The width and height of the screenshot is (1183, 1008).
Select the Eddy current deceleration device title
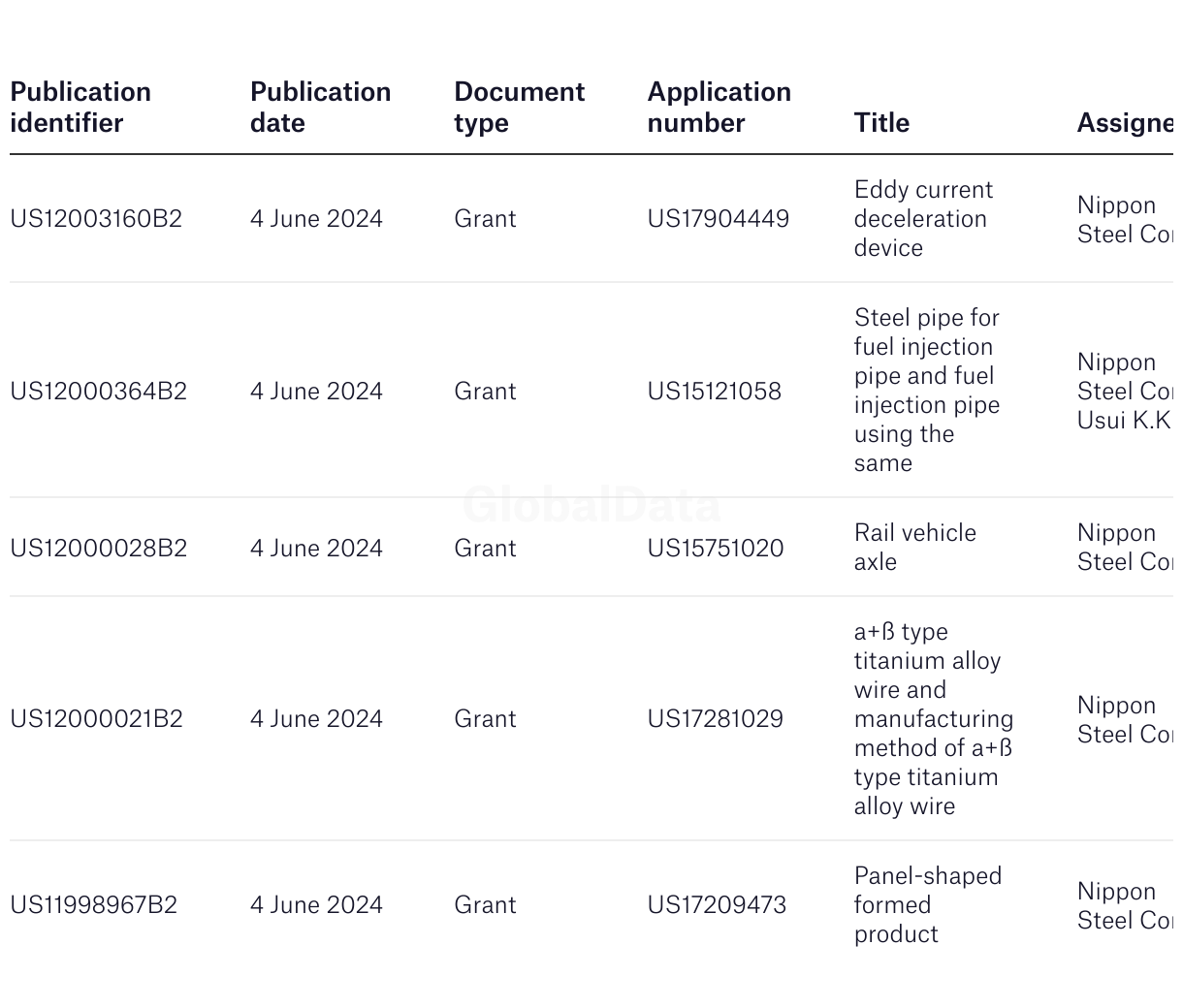pyautogui.click(x=924, y=219)
